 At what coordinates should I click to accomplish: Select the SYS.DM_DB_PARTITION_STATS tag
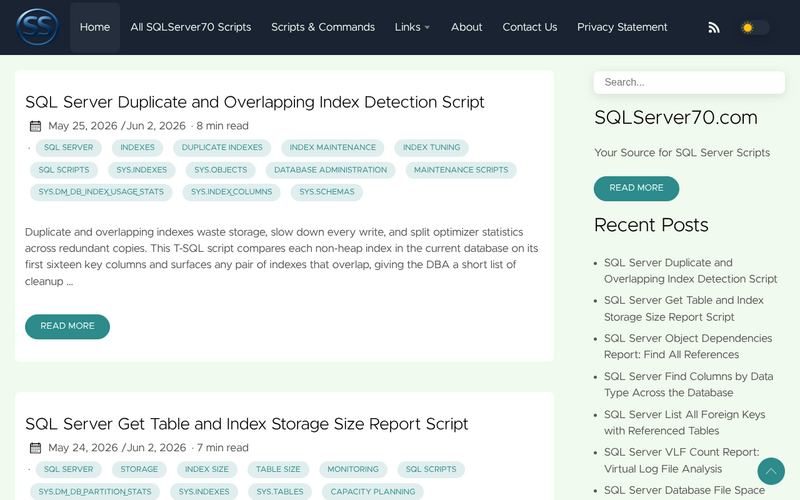(x=95, y=492)
